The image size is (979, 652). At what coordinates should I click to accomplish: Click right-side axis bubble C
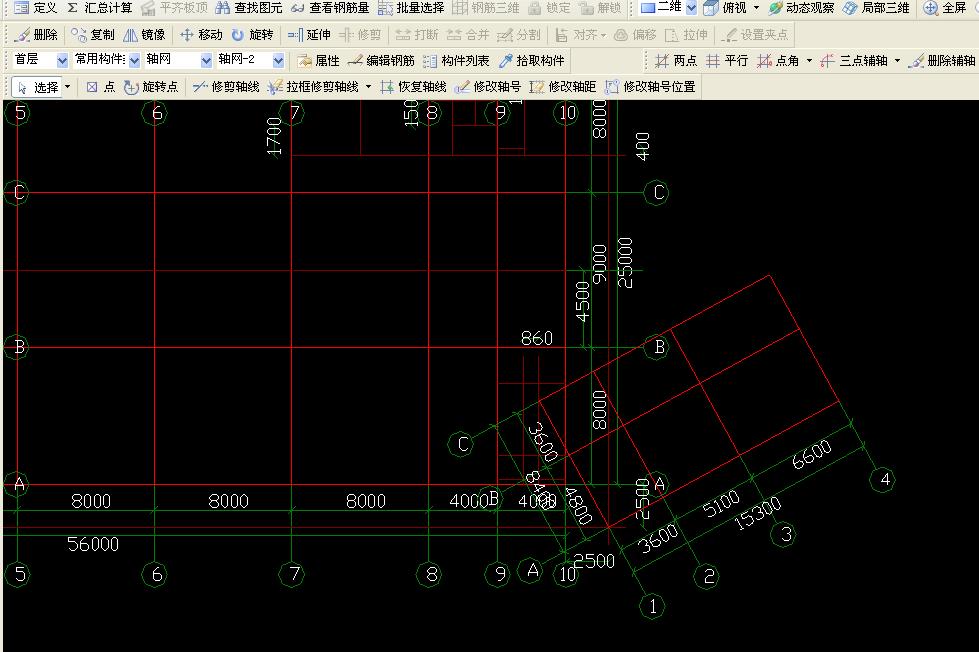tap(658, 192)
